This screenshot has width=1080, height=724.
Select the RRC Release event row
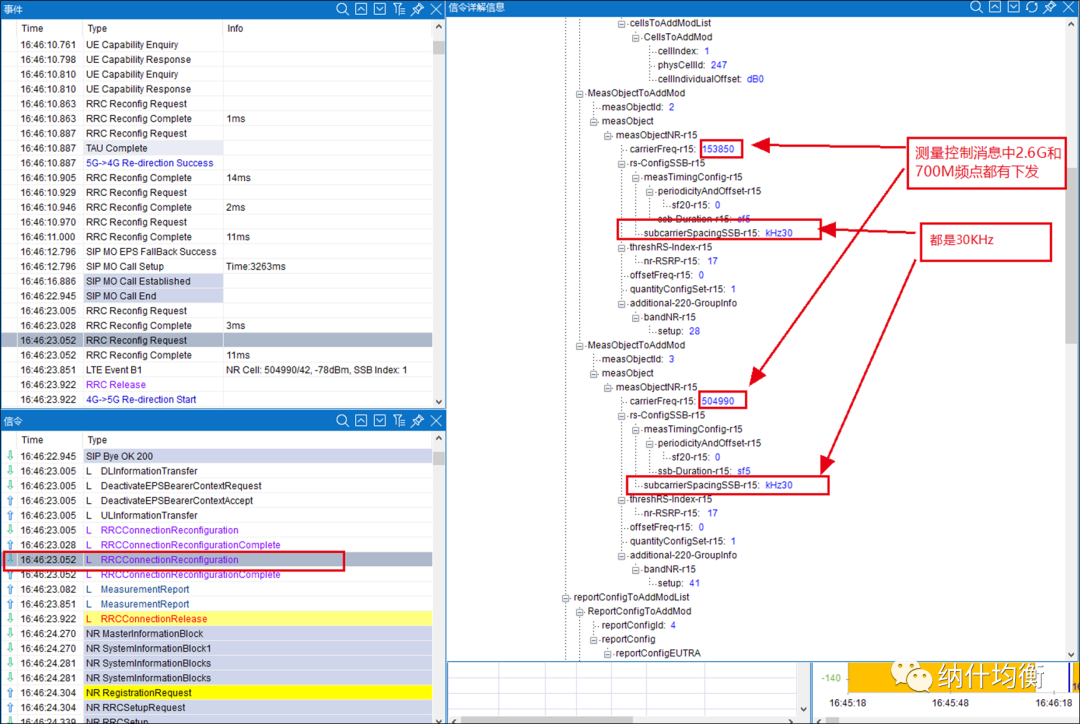(116, 384)
